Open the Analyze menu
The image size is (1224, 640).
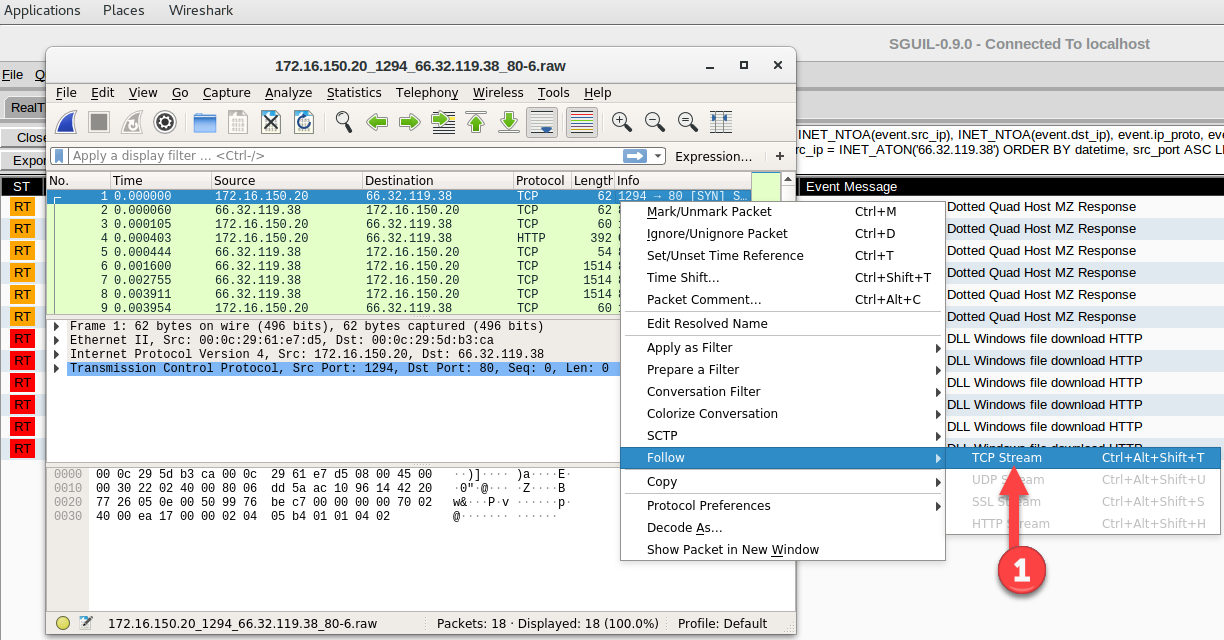pyautogui.click(x=289, y=93)
